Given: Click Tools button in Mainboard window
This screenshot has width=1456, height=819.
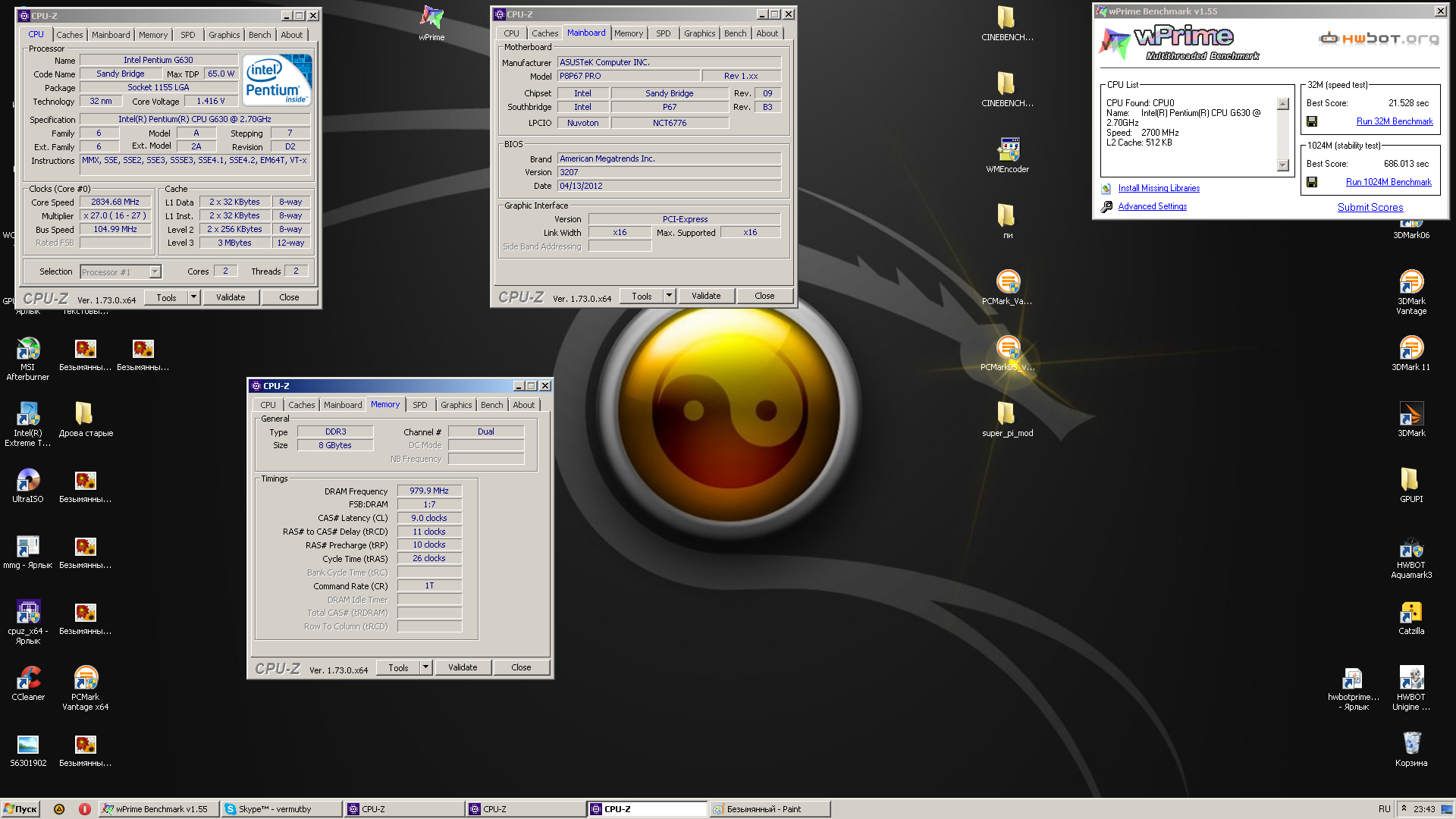Looking at the screenshot, I should 642,296.
